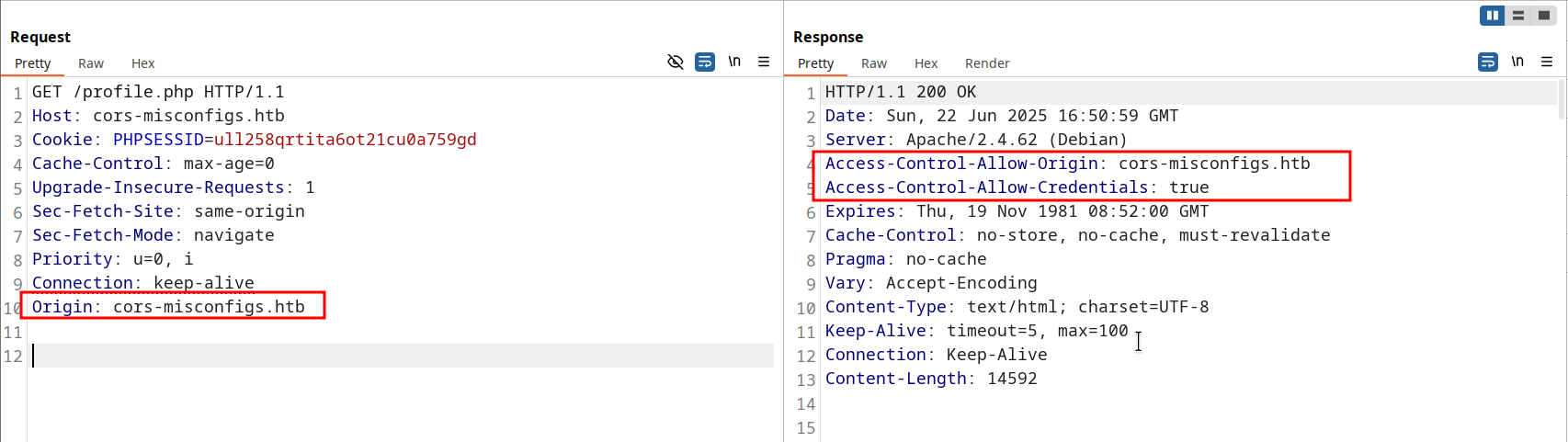Toggle word wrap icon in Response panel
Screen dimensions: 1568x442
pyautogui.click(x=1488, y=62)
